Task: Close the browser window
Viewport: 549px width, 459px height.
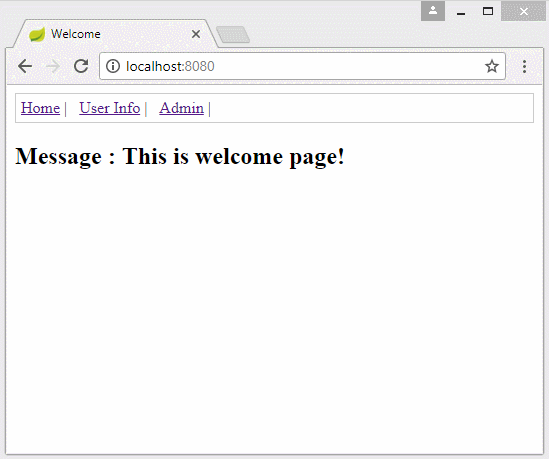Action: (523, 11)
